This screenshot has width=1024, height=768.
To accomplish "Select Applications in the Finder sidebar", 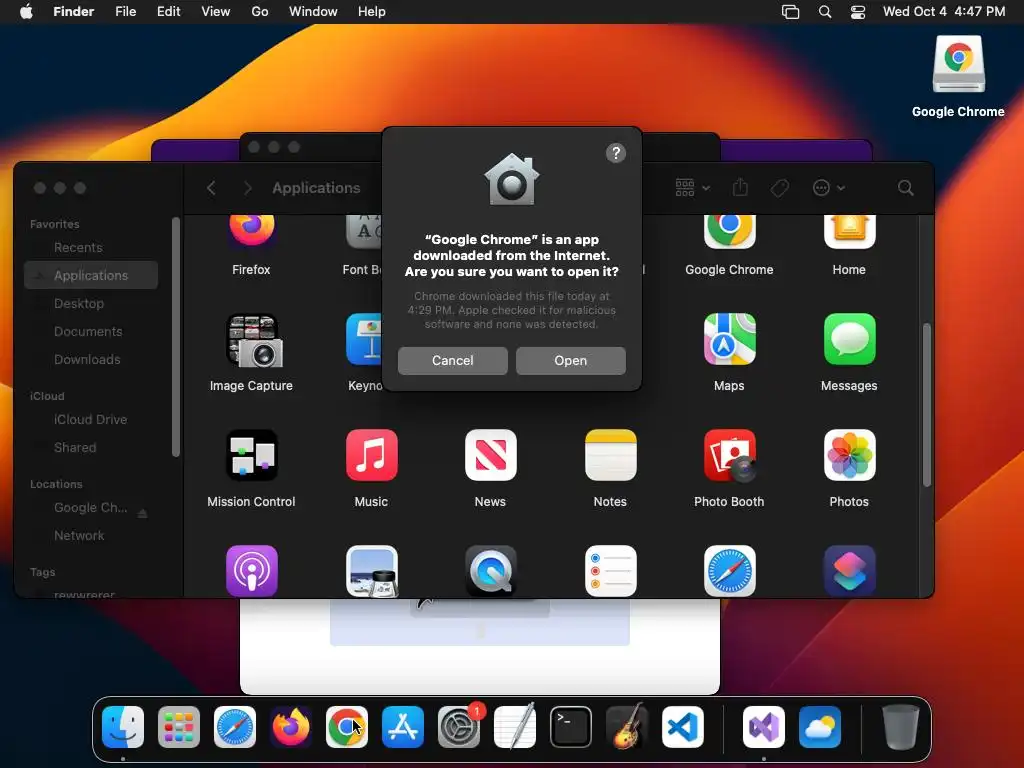I will 91,276.
